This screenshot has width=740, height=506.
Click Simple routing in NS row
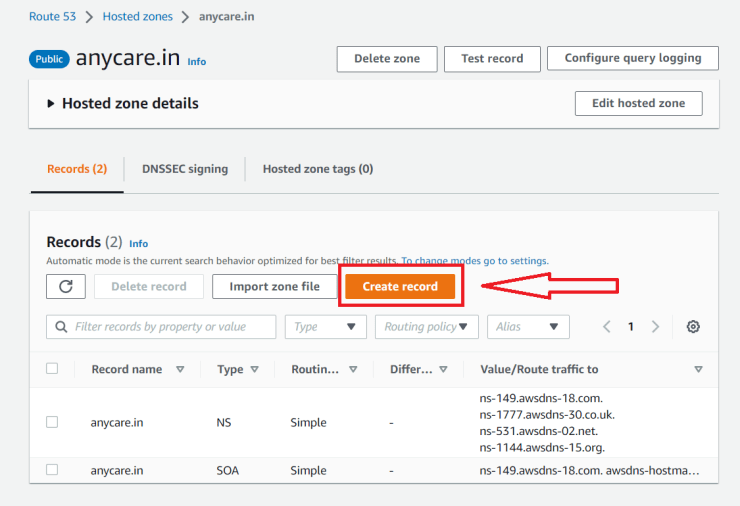click(308, 422)
